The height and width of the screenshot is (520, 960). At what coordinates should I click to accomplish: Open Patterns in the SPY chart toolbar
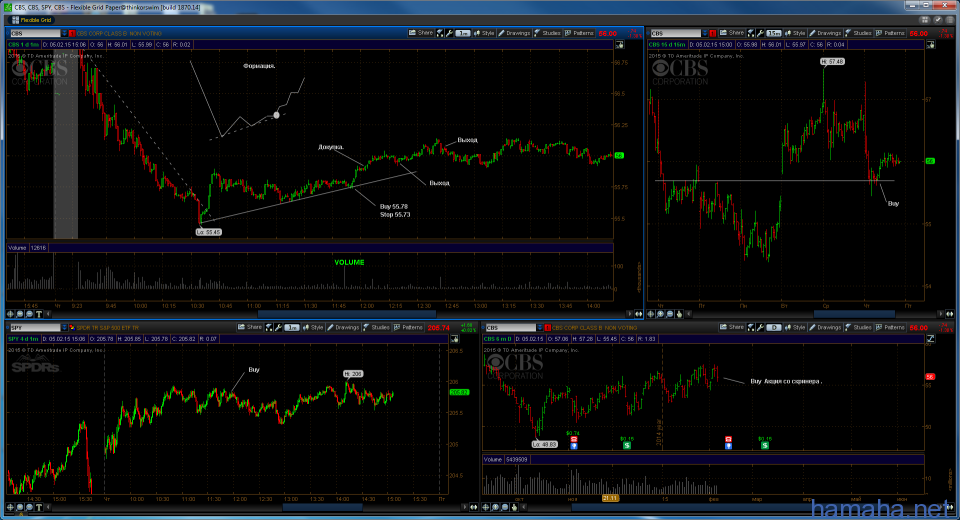(408, 328)
